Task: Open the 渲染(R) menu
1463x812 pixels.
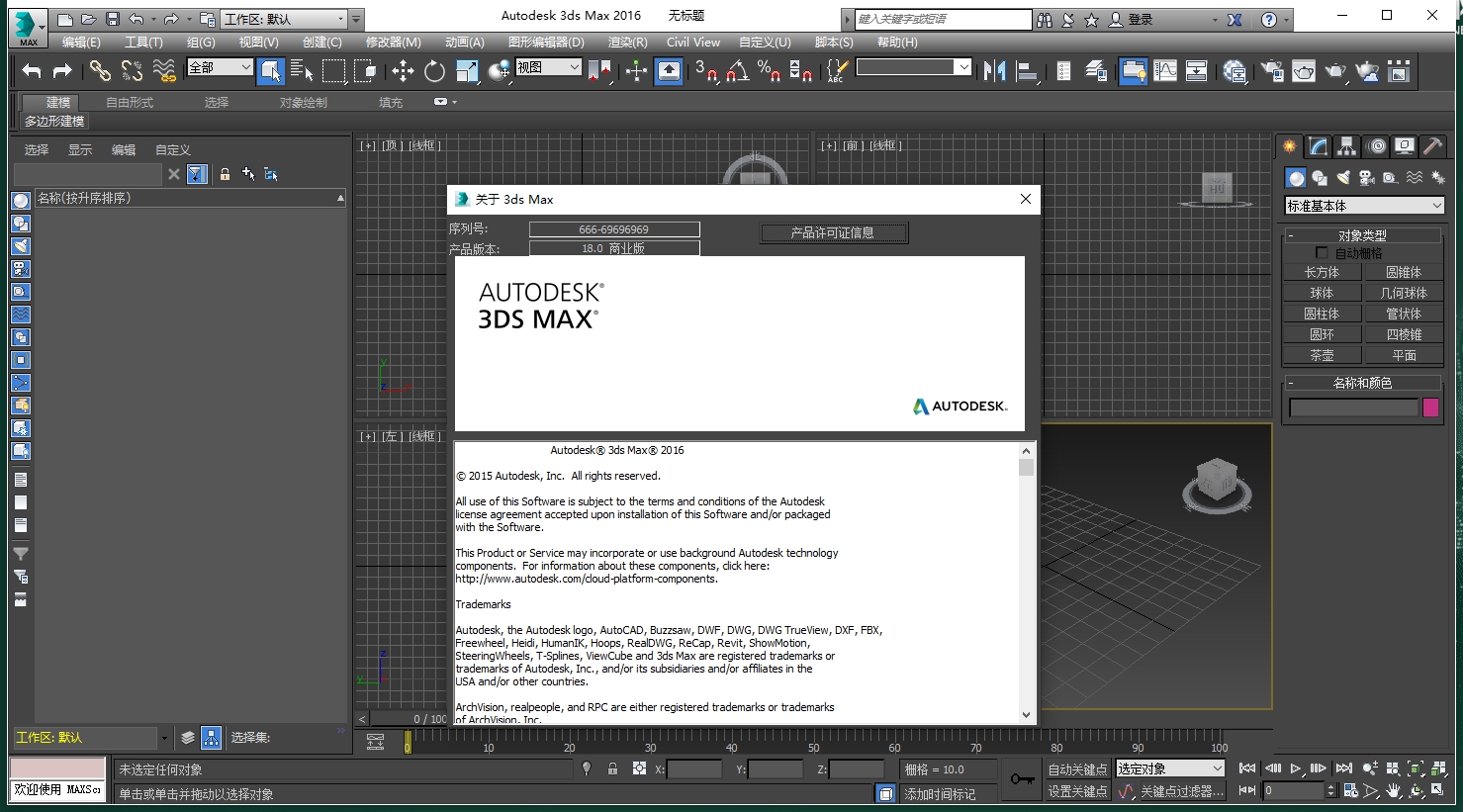Action: pyautogui.click(x=627, y=43)
